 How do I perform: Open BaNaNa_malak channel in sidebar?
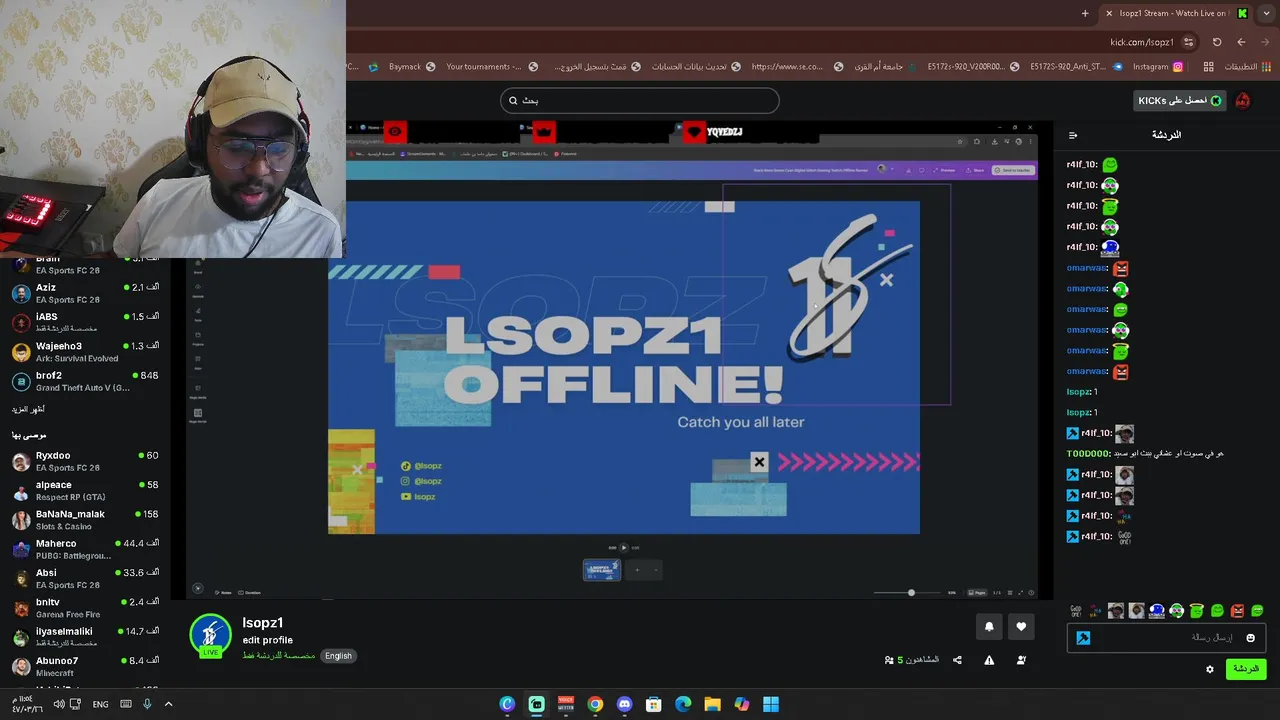point(85,519)
